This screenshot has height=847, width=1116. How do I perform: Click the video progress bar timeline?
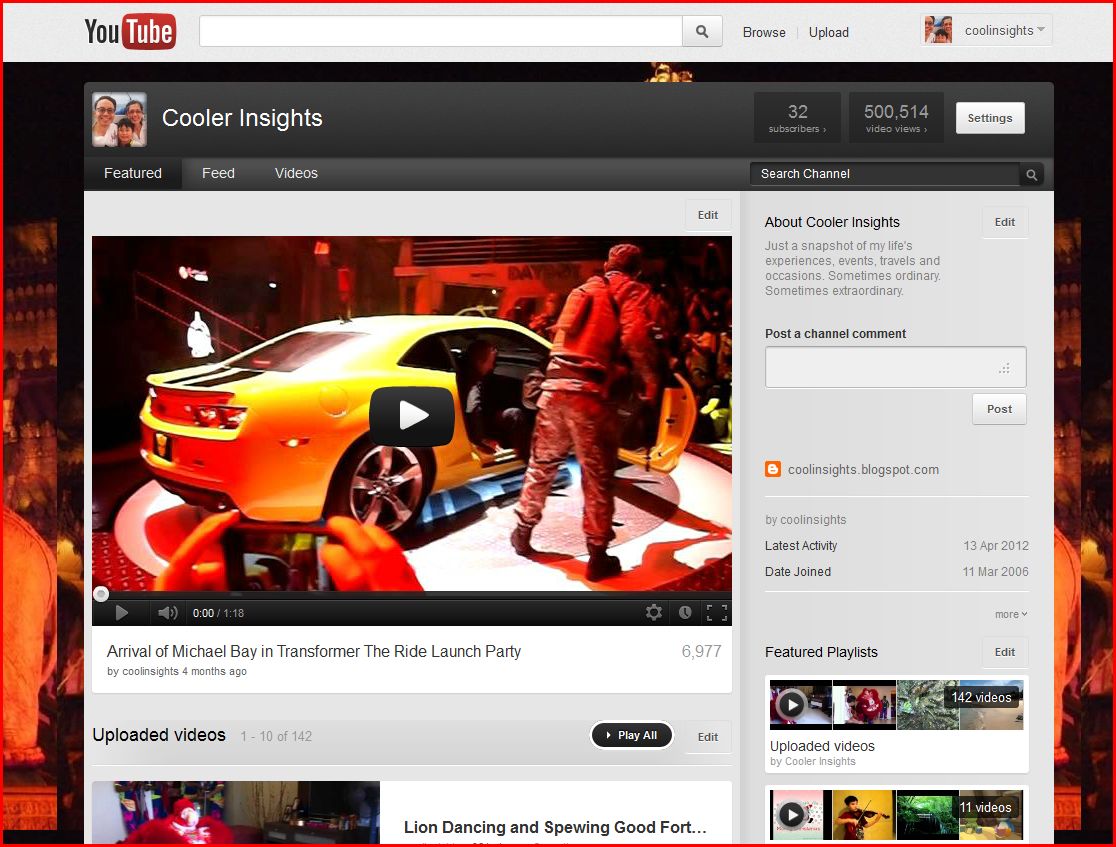tap(411, 594)
